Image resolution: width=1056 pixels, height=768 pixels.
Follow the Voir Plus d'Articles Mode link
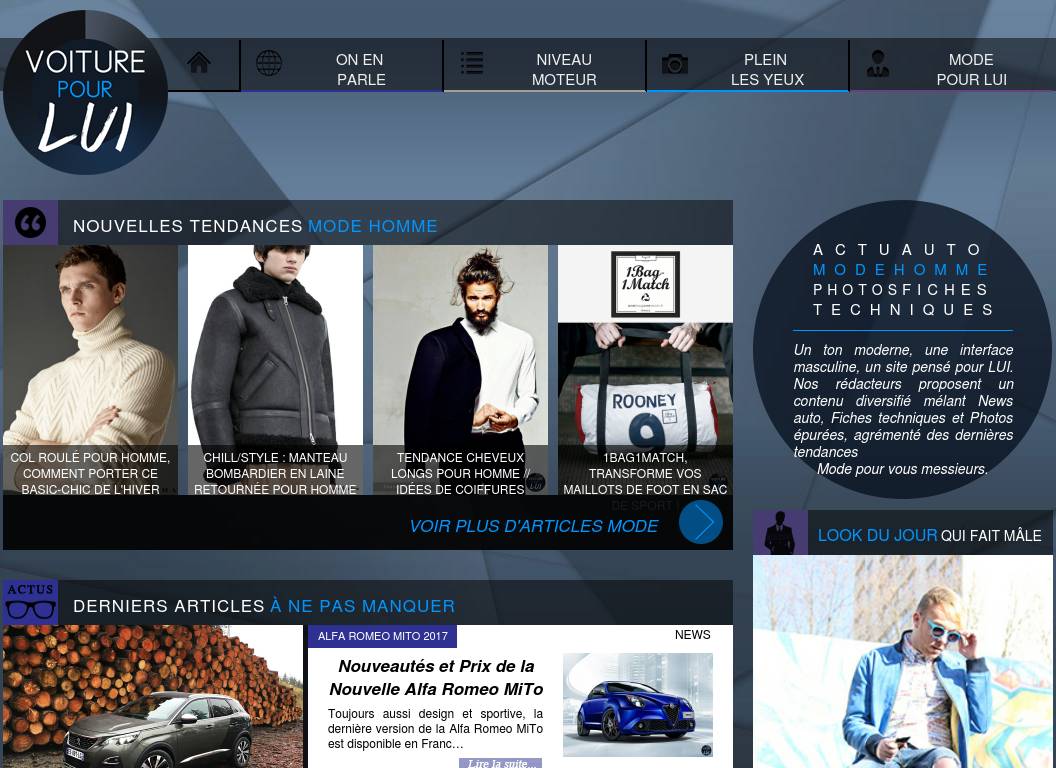pyautogui.click(x=533, y=526)
